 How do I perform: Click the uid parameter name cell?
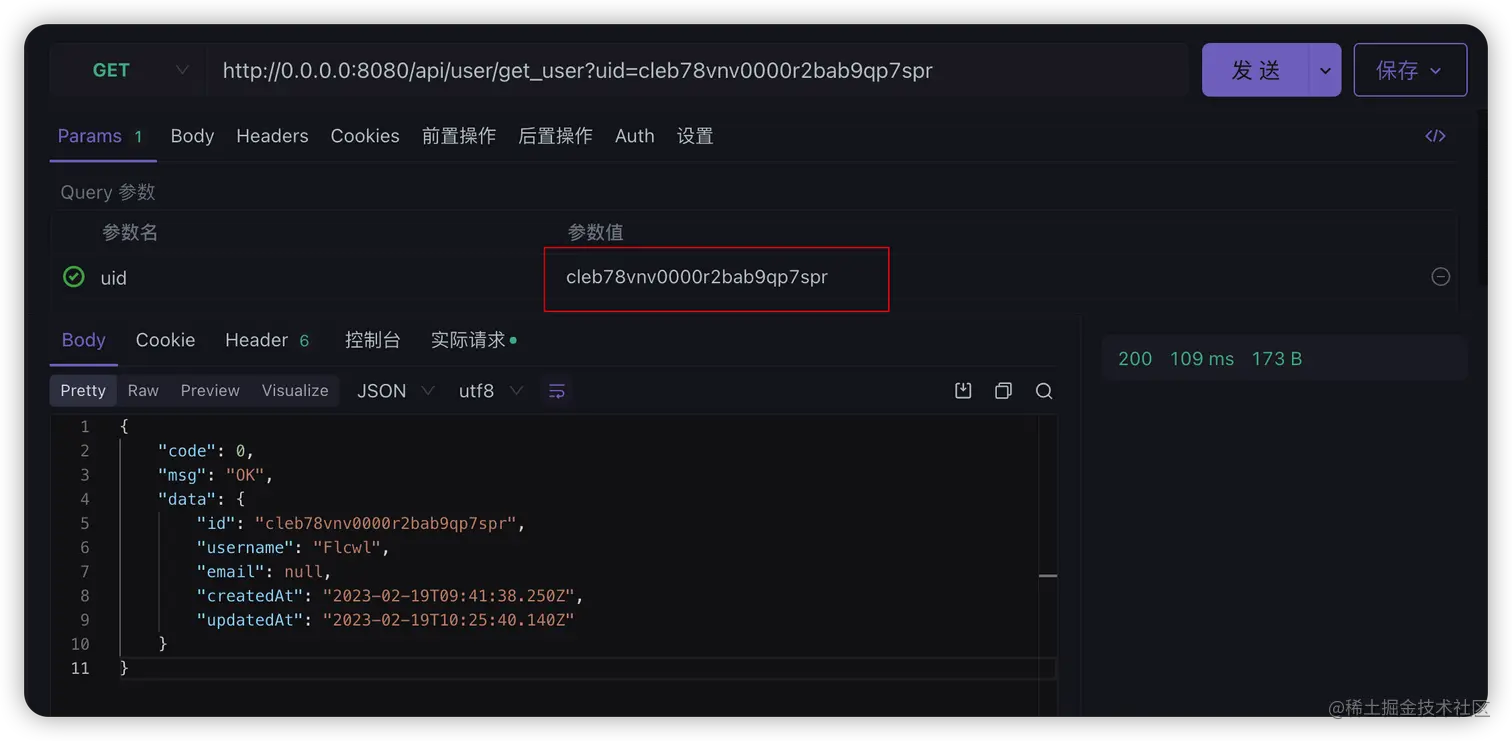pyautogui.click(x=114, y=278)
